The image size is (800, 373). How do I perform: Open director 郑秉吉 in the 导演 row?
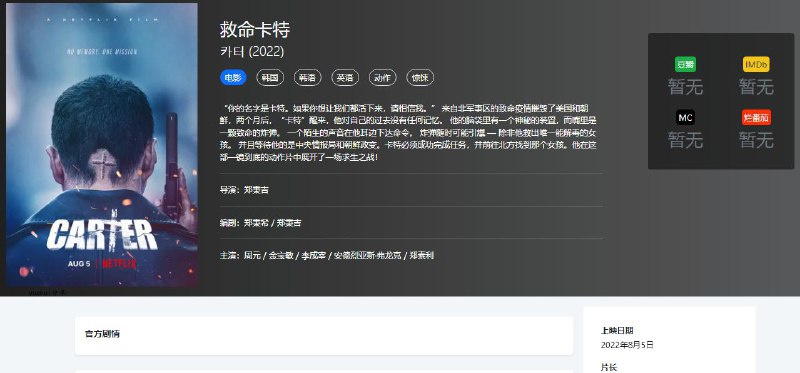[x=256, y=190]
